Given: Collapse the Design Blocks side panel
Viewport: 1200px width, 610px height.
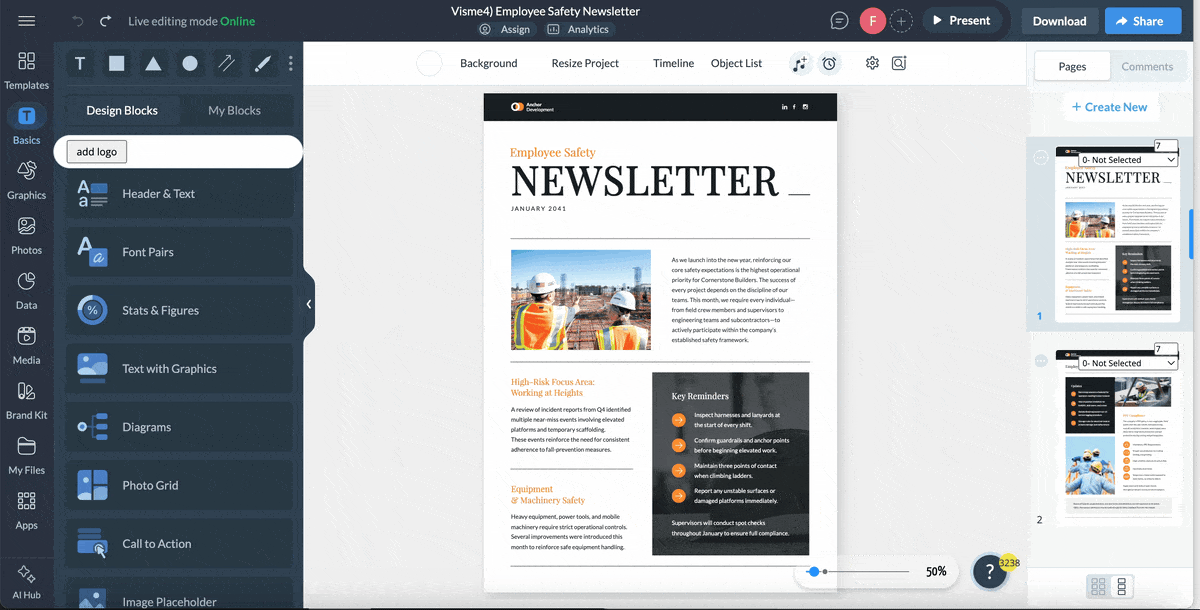Looking at the screenshot, I should pyautogui.click(x=308, y=304).
